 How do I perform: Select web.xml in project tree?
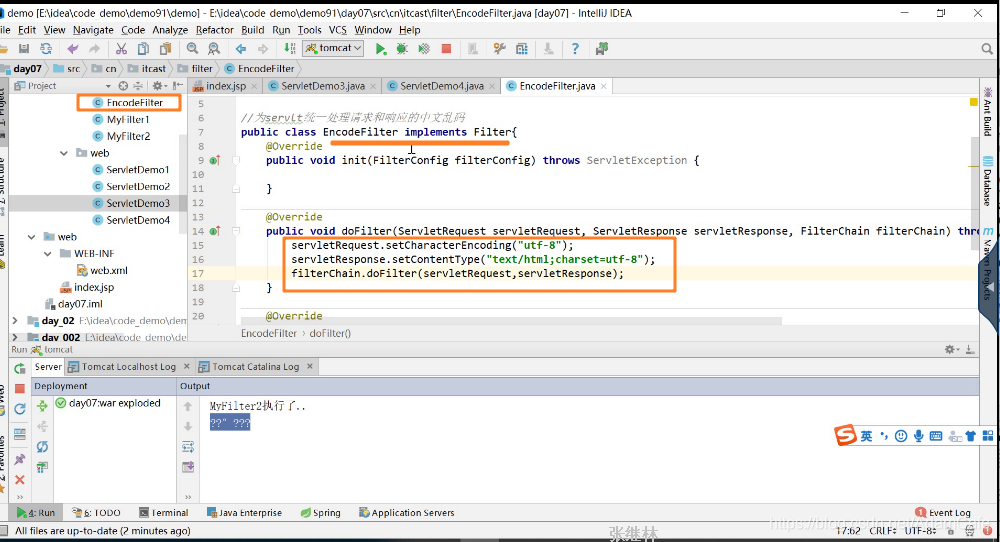102,270
